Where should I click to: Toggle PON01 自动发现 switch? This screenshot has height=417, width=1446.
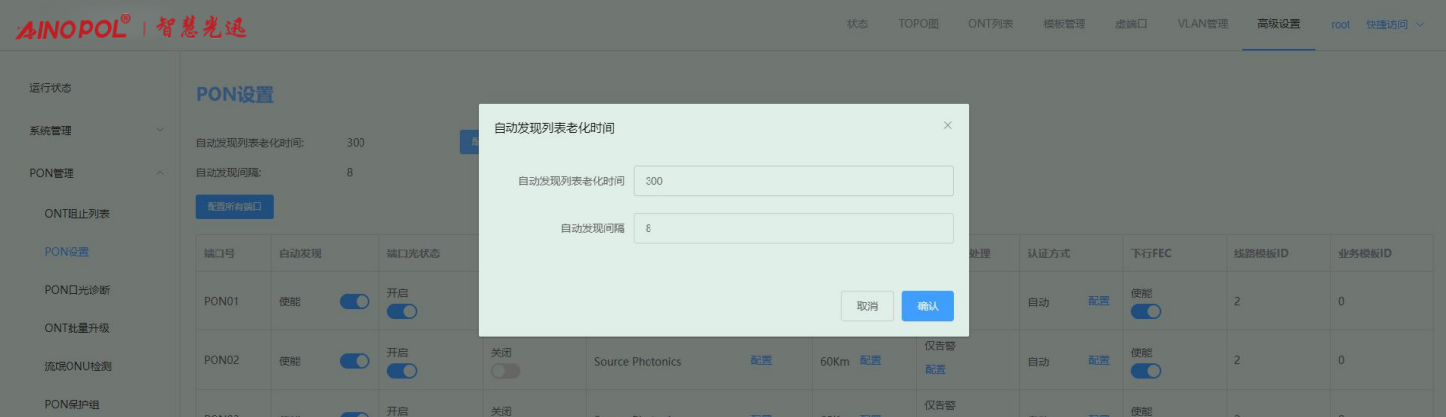point(354,302)
